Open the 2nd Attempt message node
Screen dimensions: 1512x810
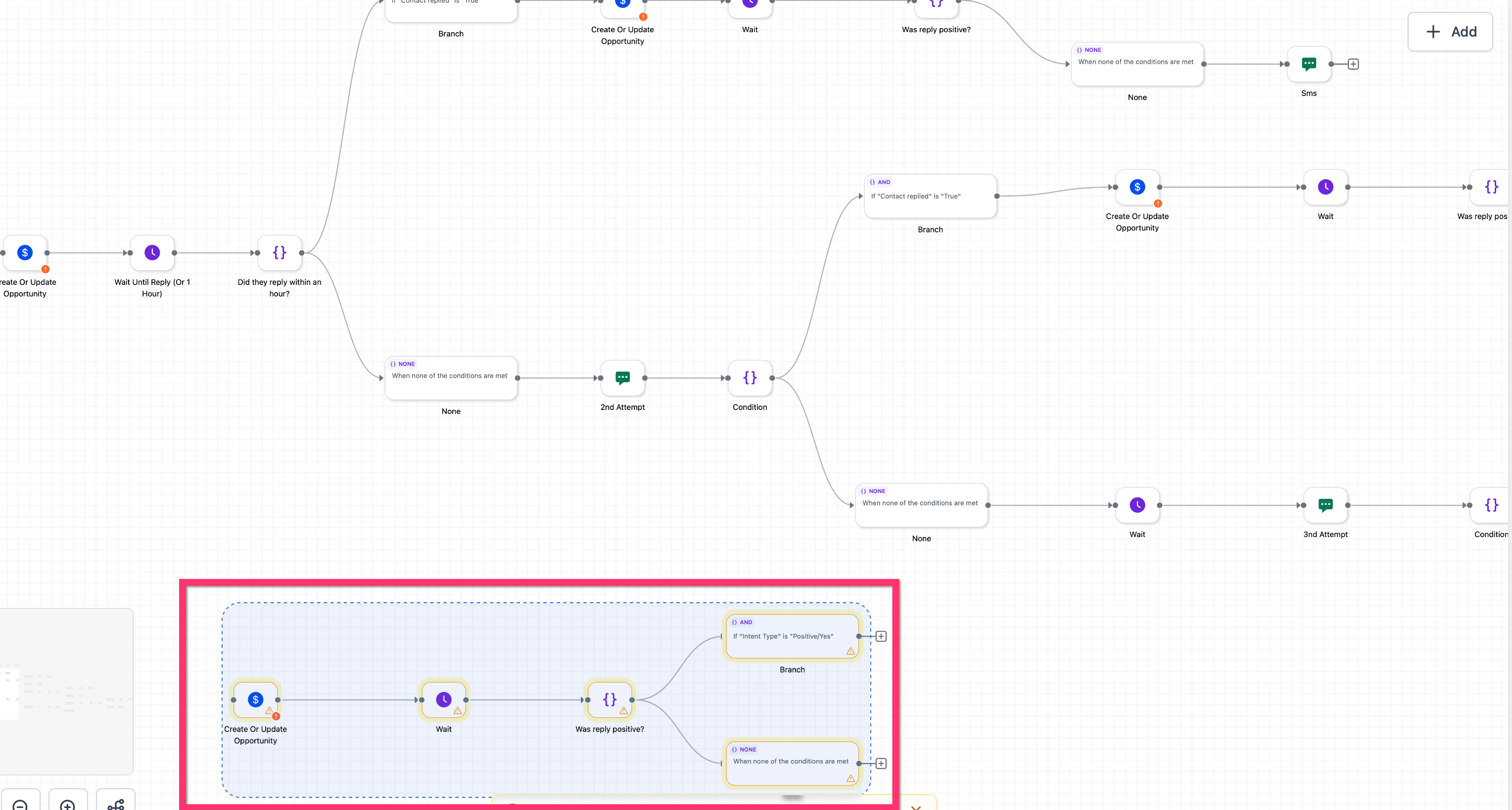pos(622,378)
